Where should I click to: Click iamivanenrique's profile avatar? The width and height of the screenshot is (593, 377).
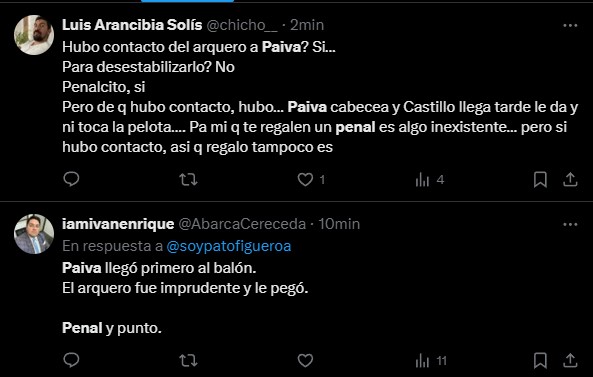point(34,234)
